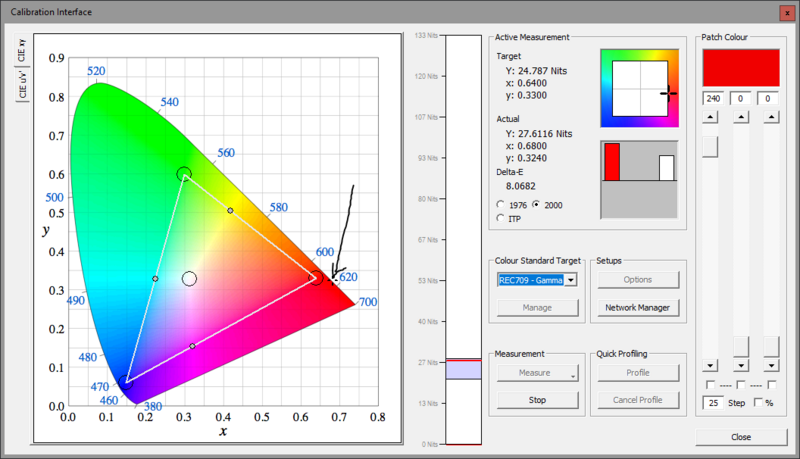
Task: Decrease red channel with its down arrow
Action: click(710, 365)
